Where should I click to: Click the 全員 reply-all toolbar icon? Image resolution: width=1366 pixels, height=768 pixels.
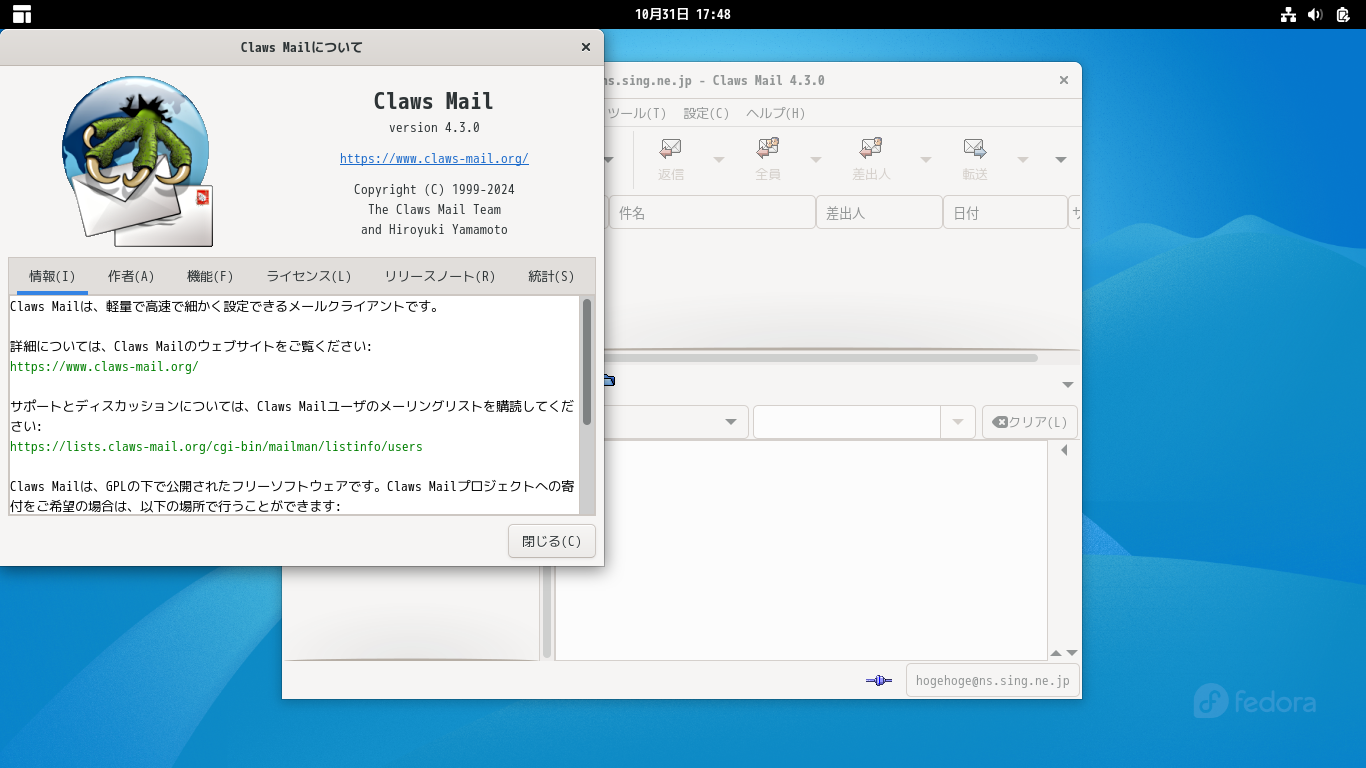(x=768, y=149)
